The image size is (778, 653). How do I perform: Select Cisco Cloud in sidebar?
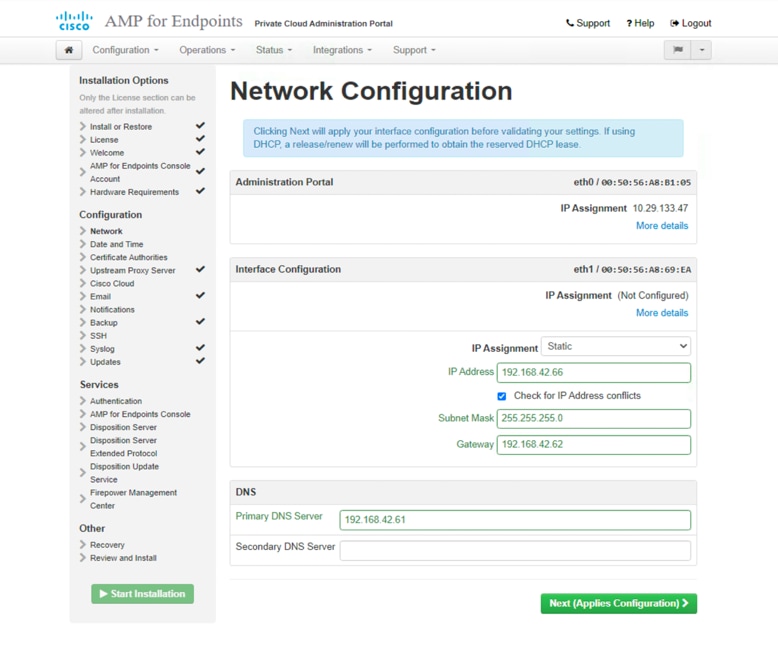point(112,284)
